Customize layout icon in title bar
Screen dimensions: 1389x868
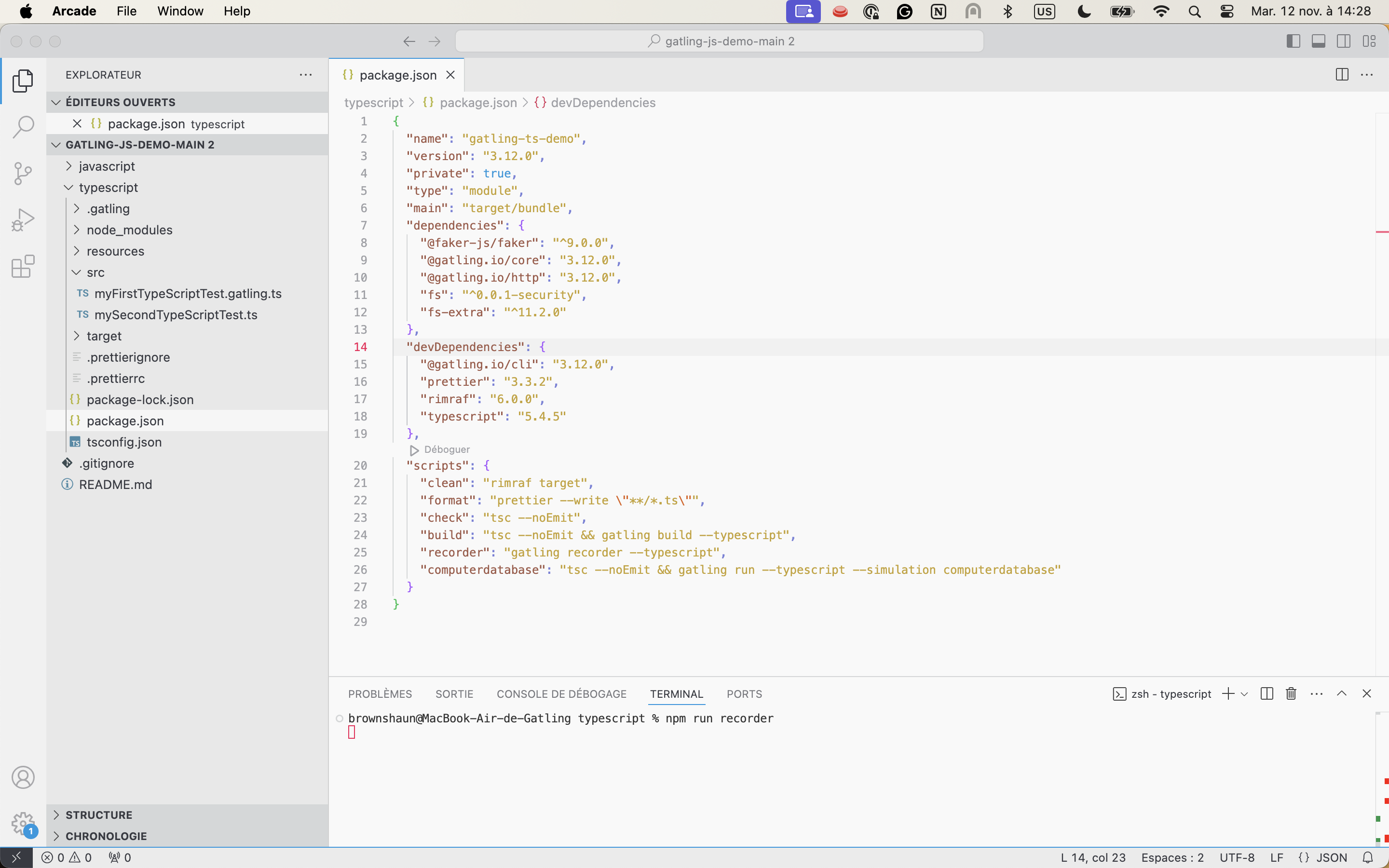tap(1370, 41)
